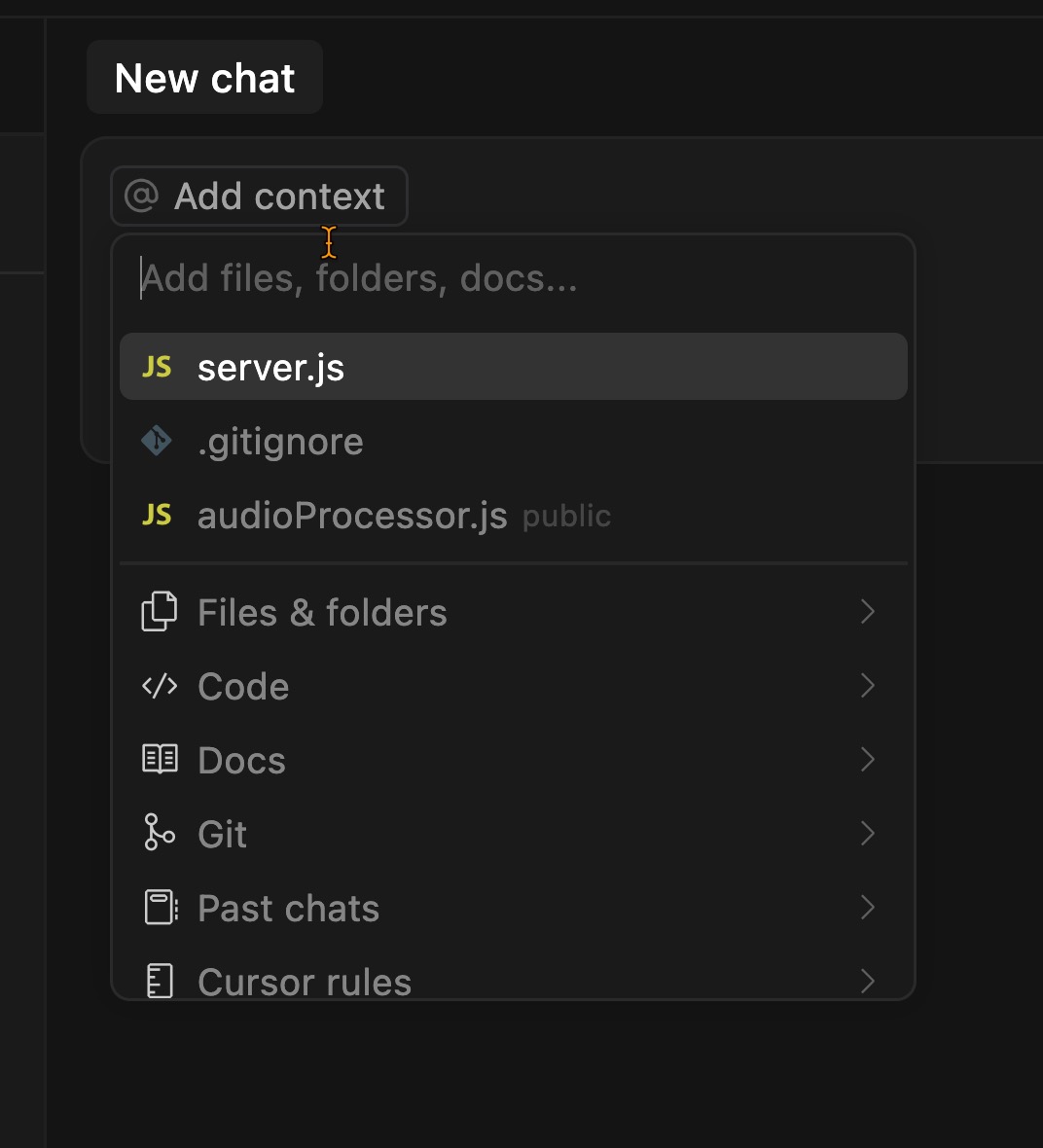Expand the Files & folders submenu arrow

[x=868, y=612]
